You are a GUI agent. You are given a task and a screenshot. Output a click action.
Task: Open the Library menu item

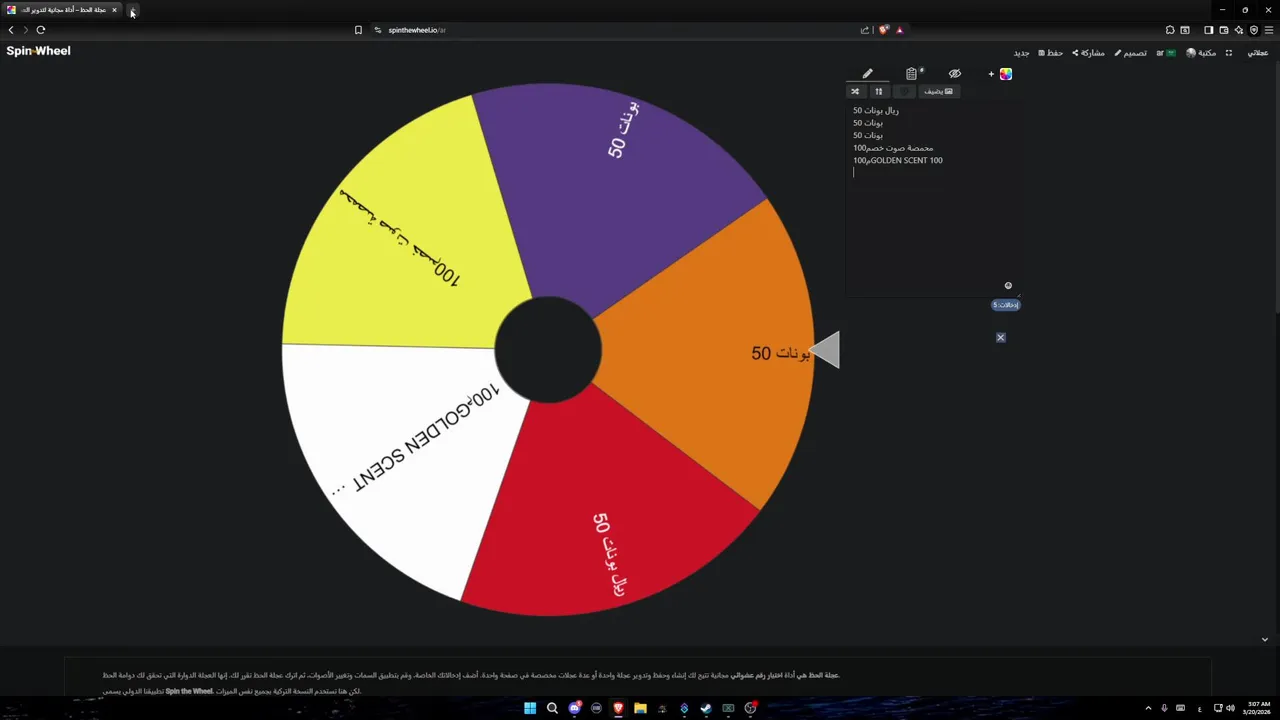pos(1201,53)
